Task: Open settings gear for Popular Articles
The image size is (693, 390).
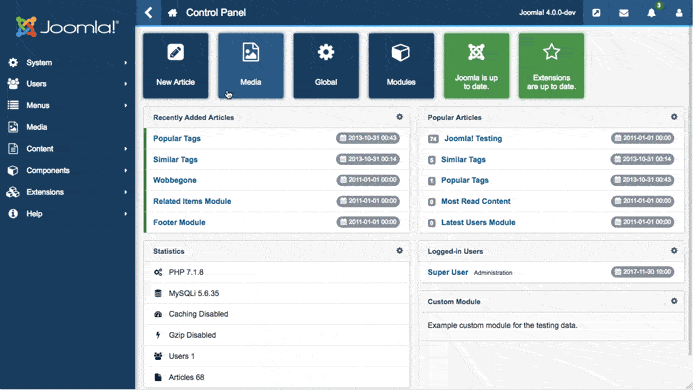Action: 674,117
